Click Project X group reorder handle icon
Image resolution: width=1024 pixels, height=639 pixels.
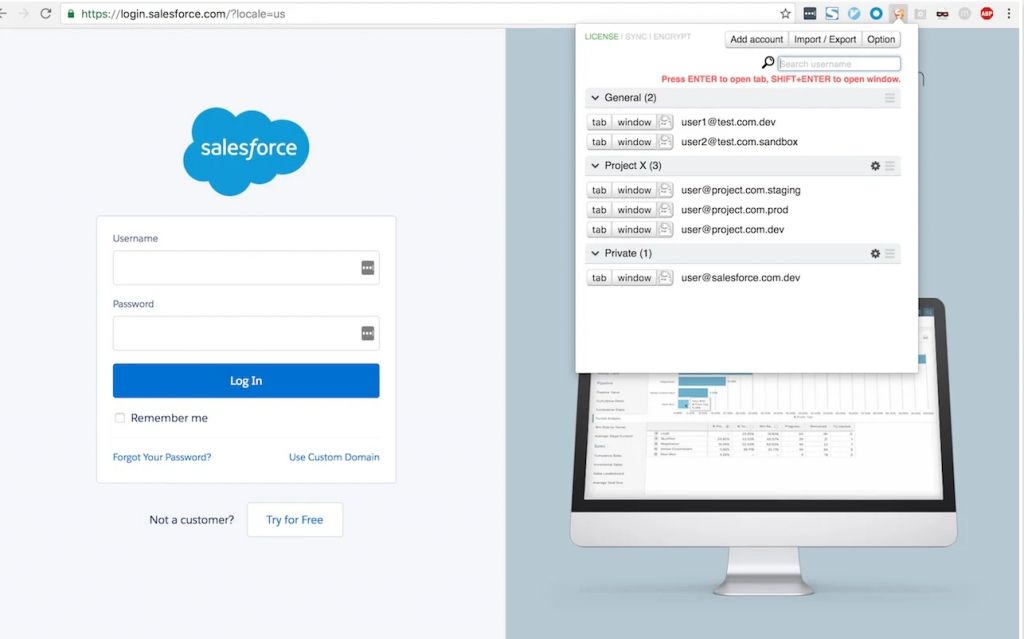(x=889, y=166)
